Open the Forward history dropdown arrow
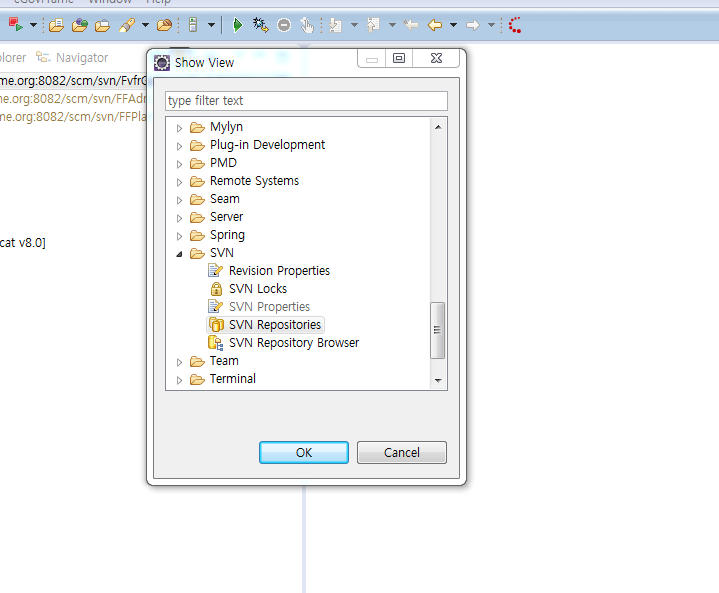This screenshot has height=593, width=719. tap(491, 25)
